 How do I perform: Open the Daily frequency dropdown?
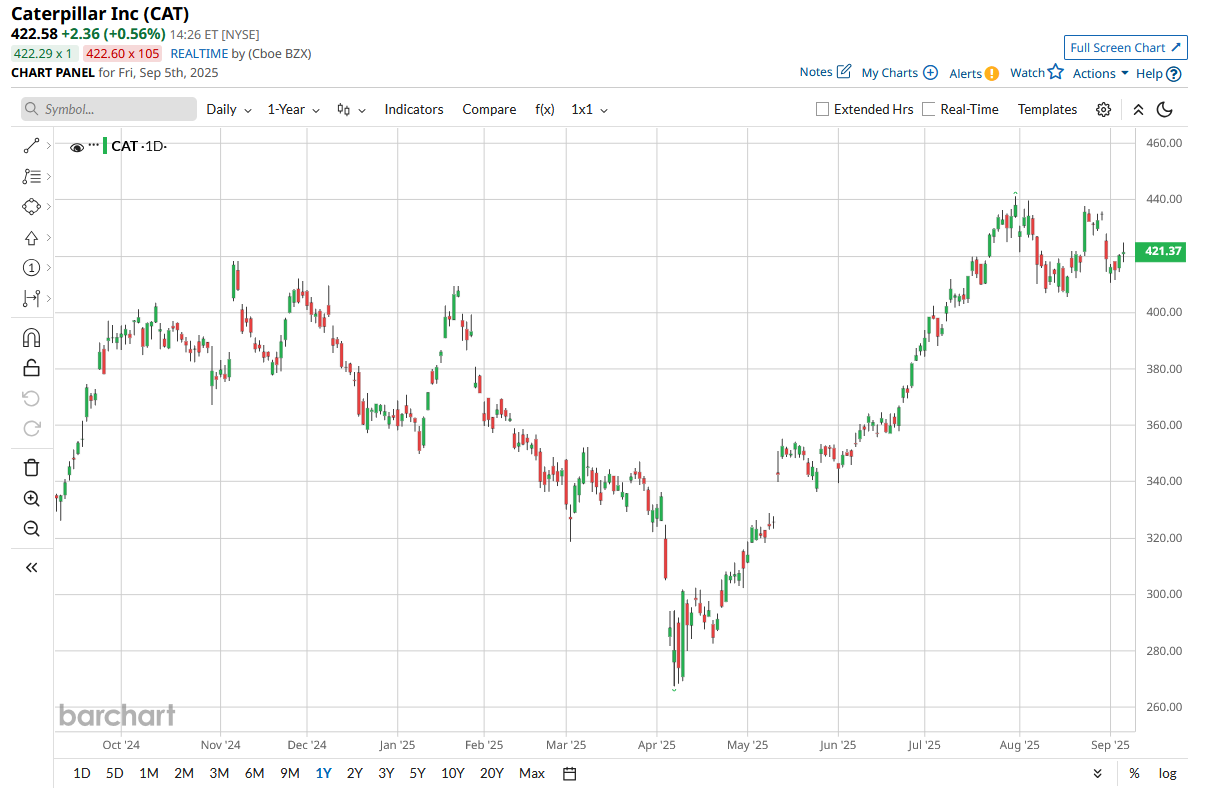(x=229, y=110)
